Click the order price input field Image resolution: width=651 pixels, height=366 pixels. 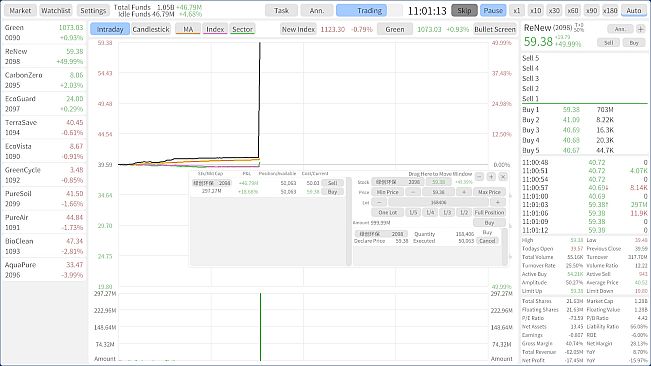[438, 192]
